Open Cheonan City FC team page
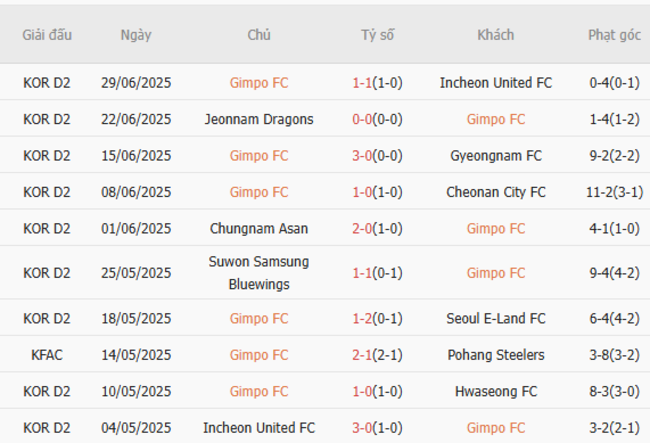 [496, 192]
